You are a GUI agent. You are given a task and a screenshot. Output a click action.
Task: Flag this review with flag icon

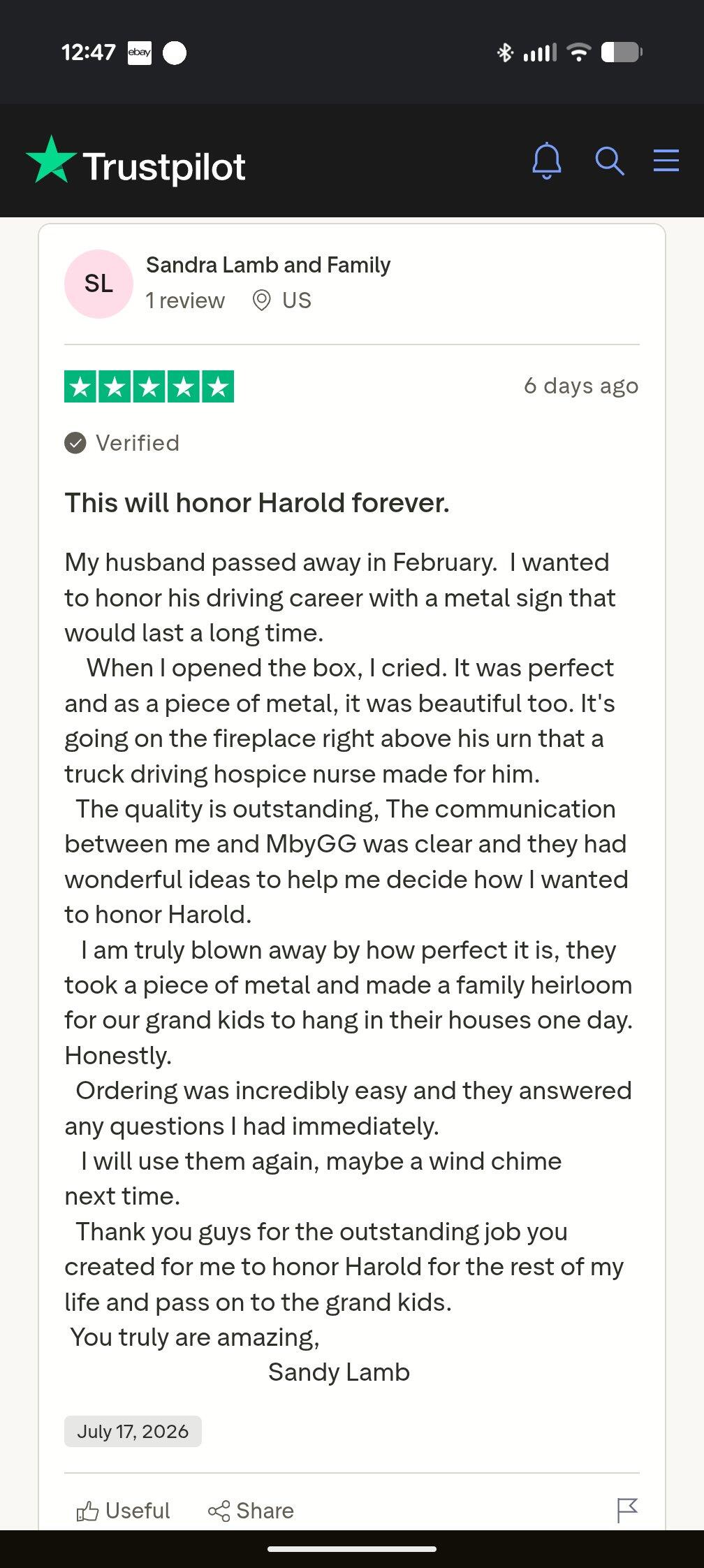coord(627,1510)
